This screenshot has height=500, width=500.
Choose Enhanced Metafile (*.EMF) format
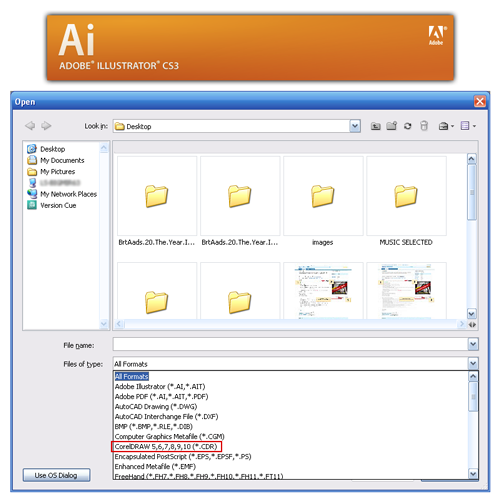pos(155,467)
